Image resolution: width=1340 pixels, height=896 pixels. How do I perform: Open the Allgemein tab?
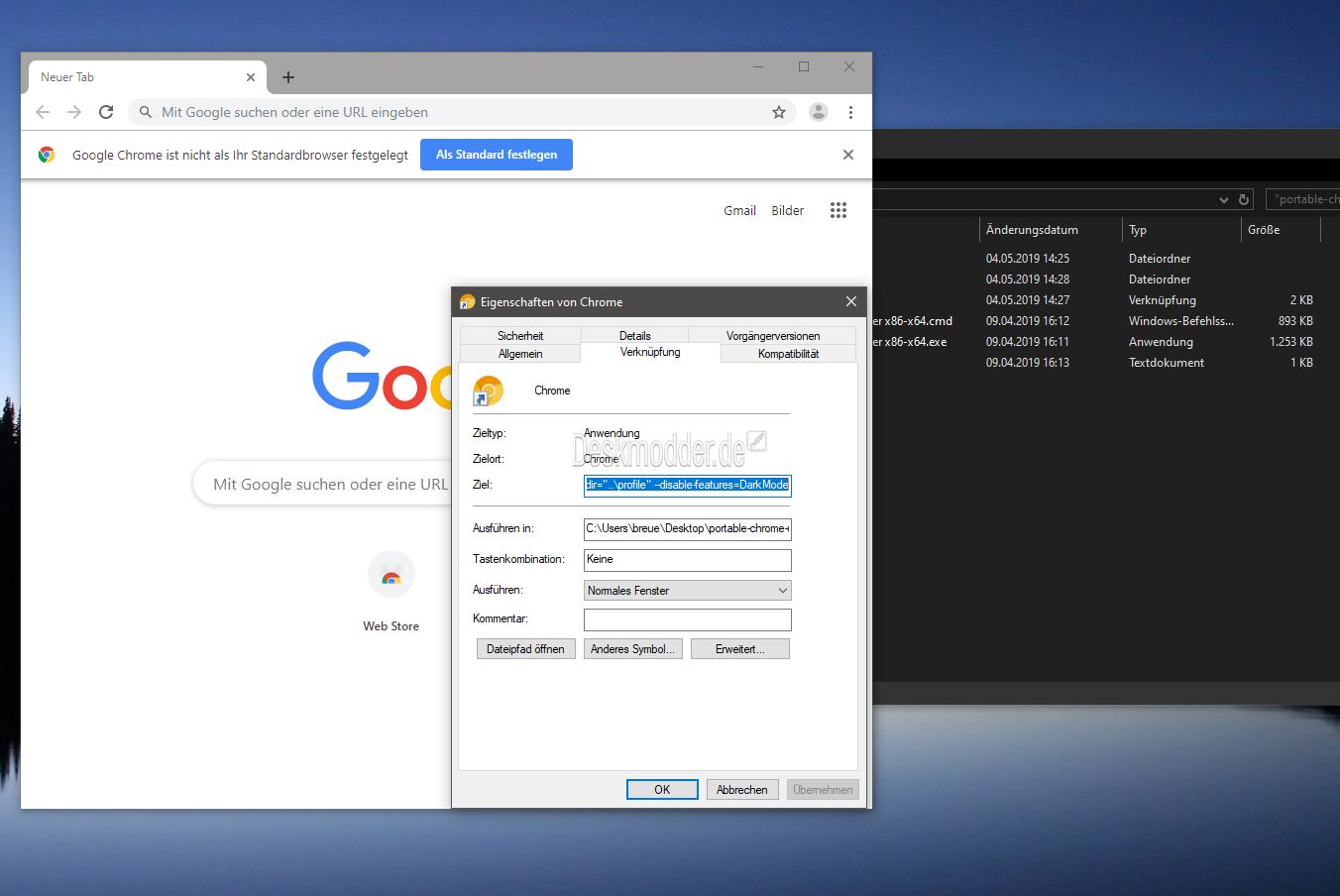[x=520, y=354]
